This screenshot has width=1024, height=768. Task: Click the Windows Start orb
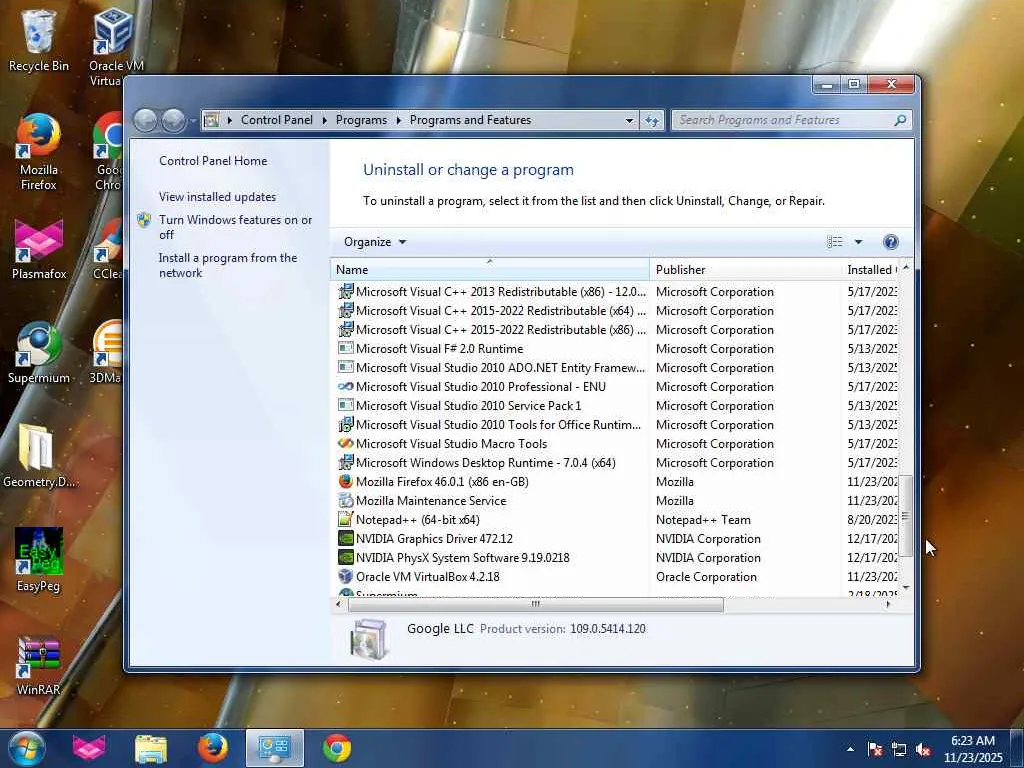pyautogui.click(x=26, y=748)
